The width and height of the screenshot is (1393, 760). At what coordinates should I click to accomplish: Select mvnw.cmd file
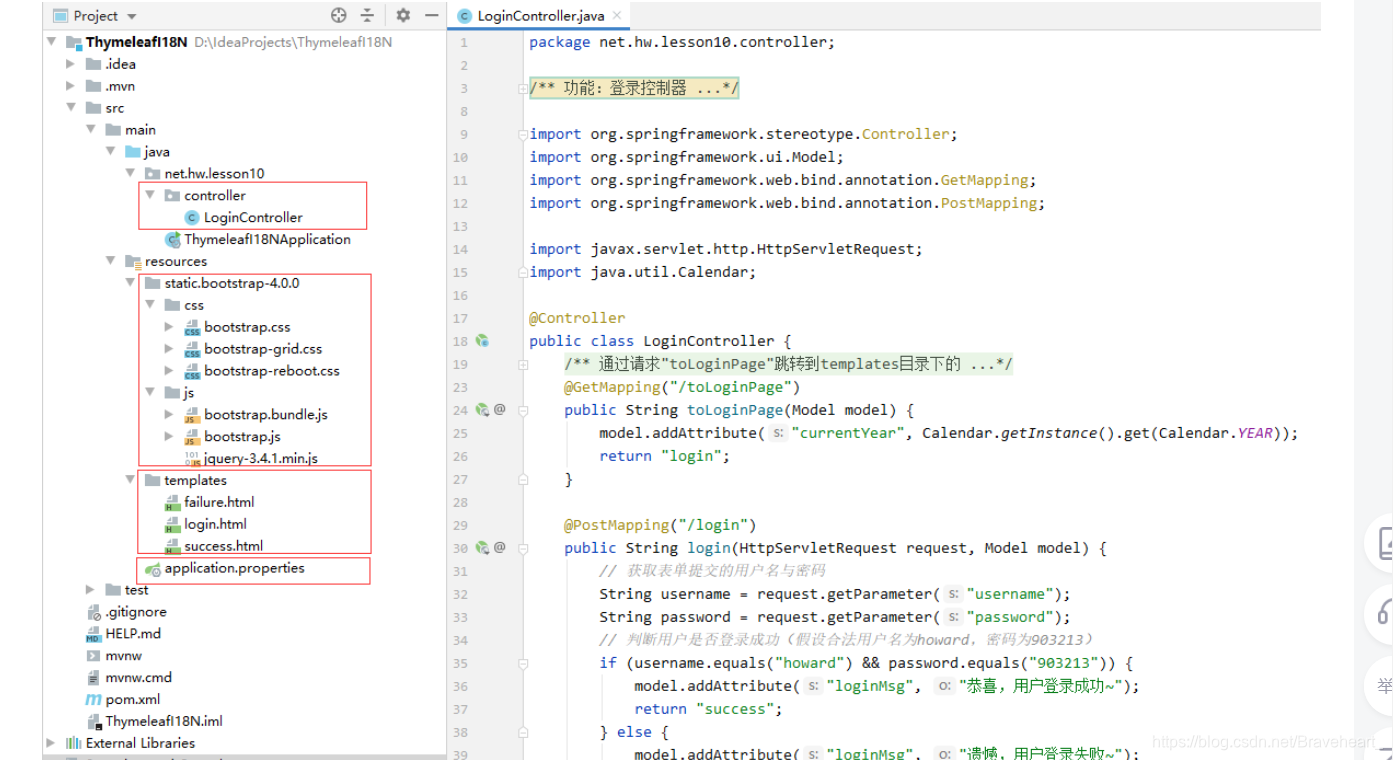[x=129, y=678]
